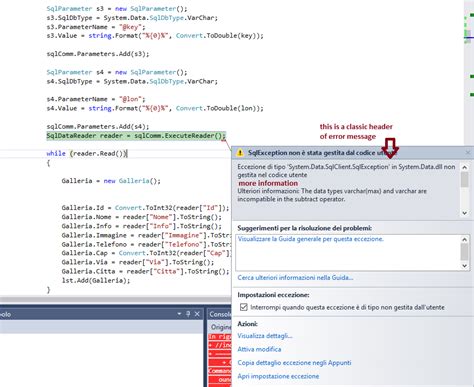Click 'Suggerimenti per la risoluzione dei problemi:' heading

pyautogui.click(x=304, y=228)
